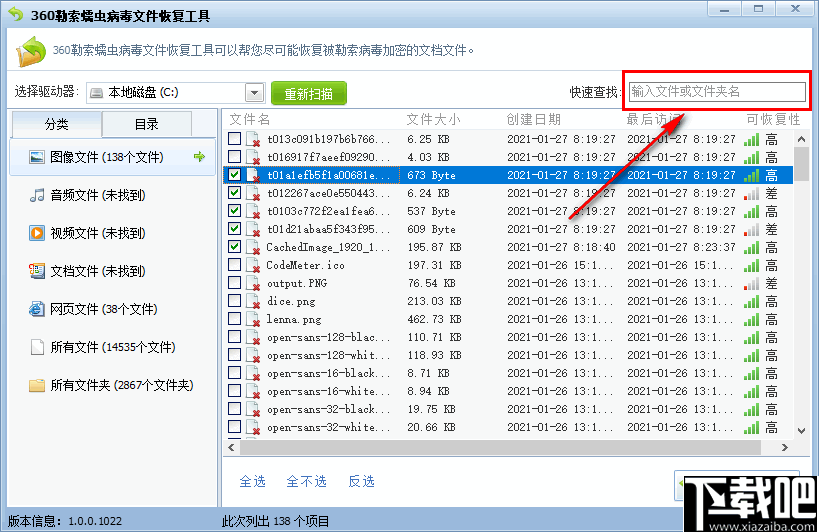The height and width of the screenshot is (532, 819).
Task: Uncheck the t01a1efb5f1a00681e file checkbox
Action: point(235,174)
